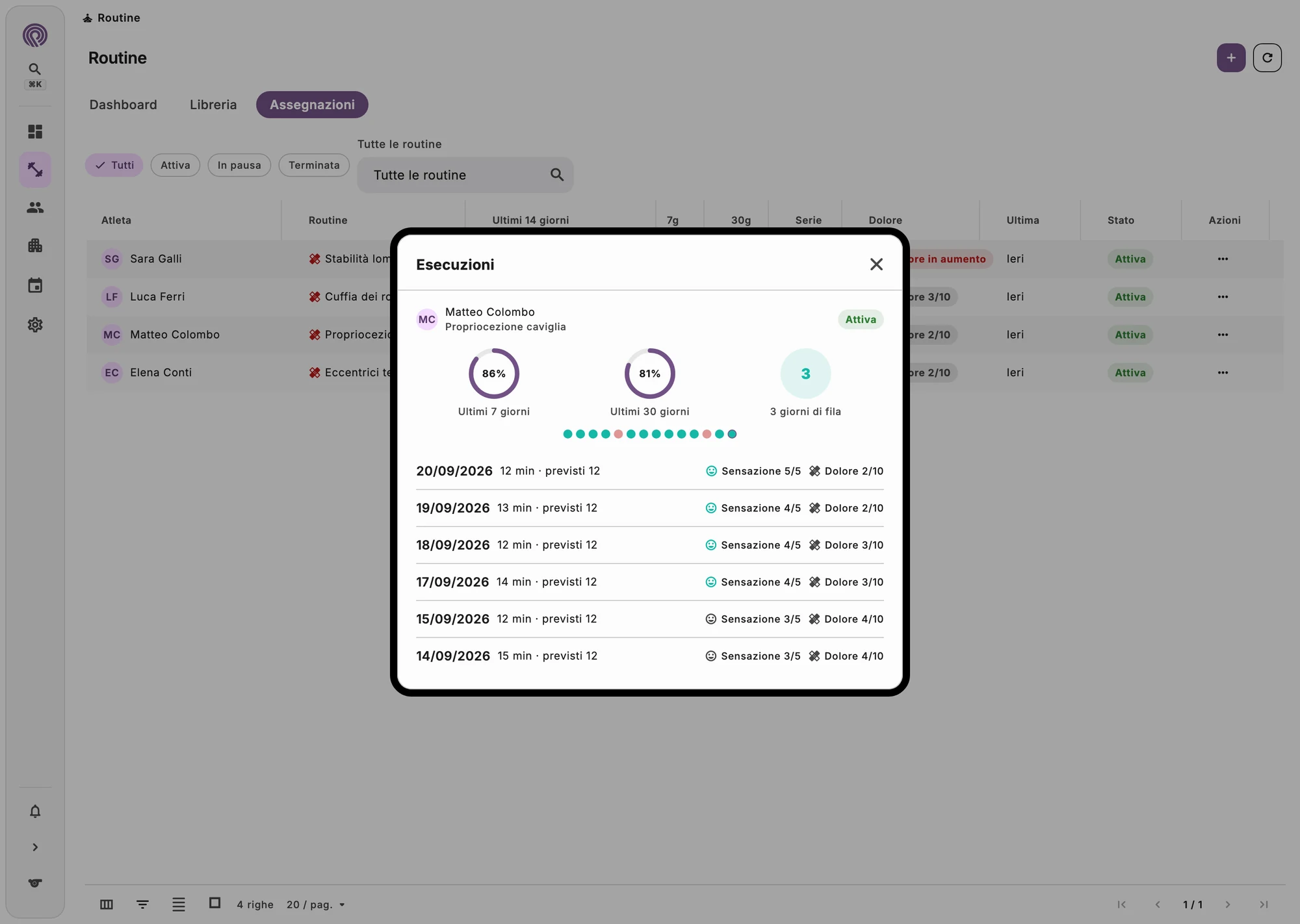Select the Assegnazioni tab

312,105
